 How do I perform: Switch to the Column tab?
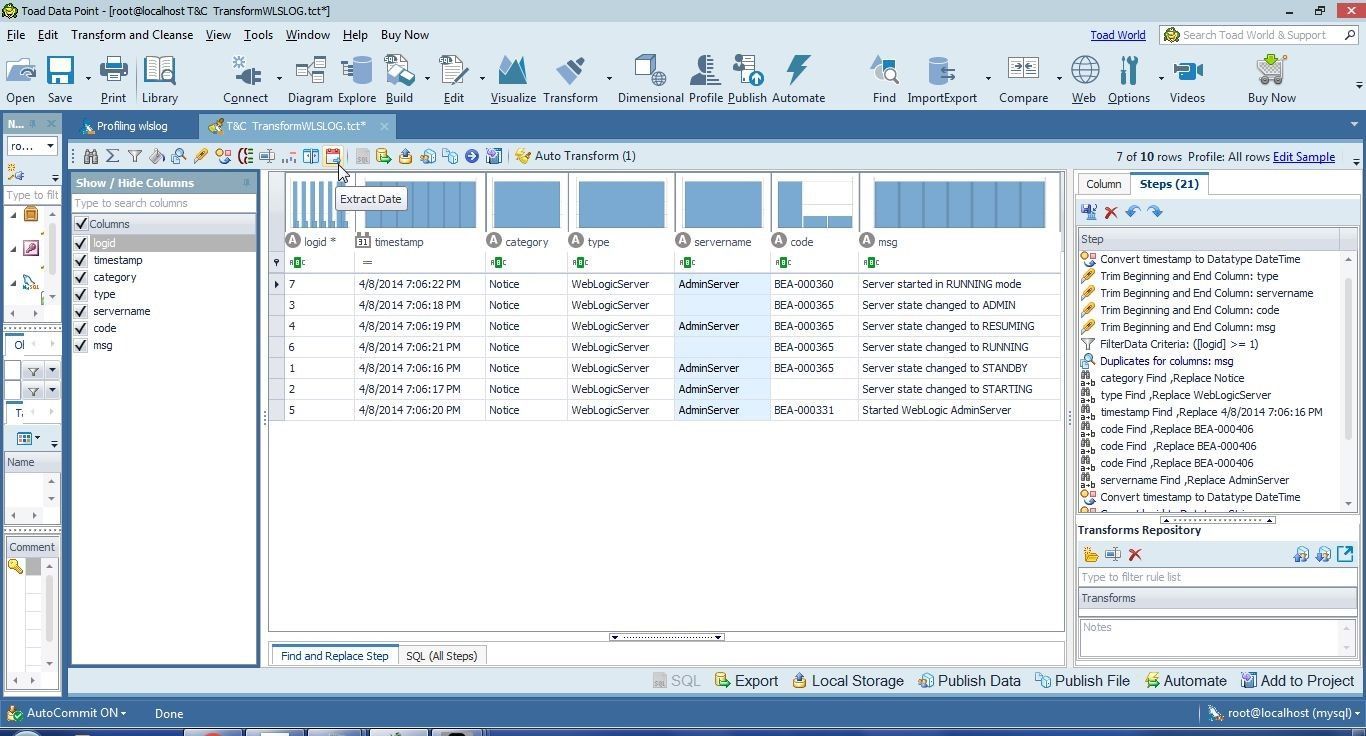pyautogui.click(x=1103, y=184)
